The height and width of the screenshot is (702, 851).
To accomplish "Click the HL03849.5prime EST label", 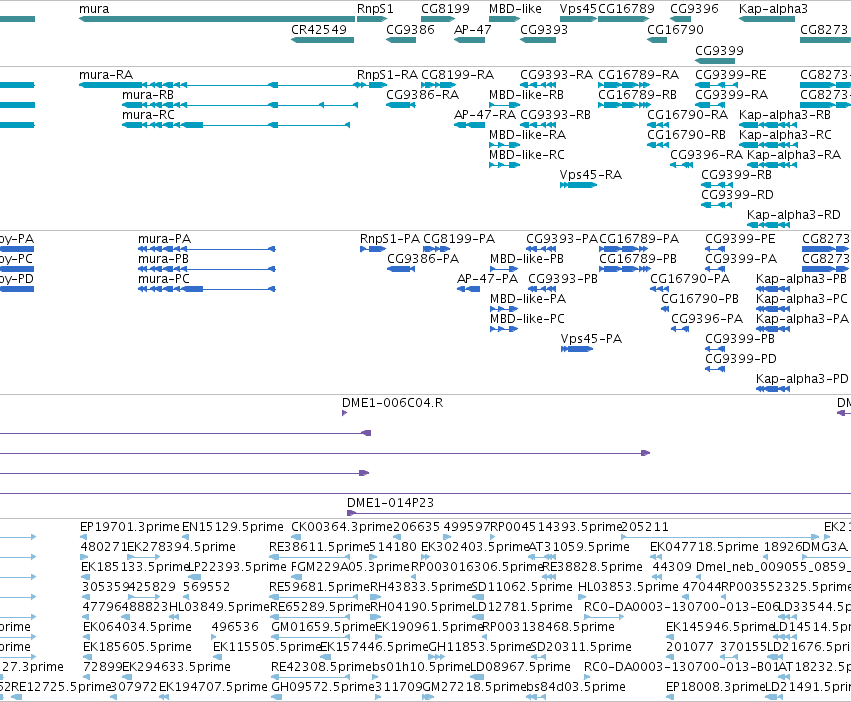I will point(219,607).
